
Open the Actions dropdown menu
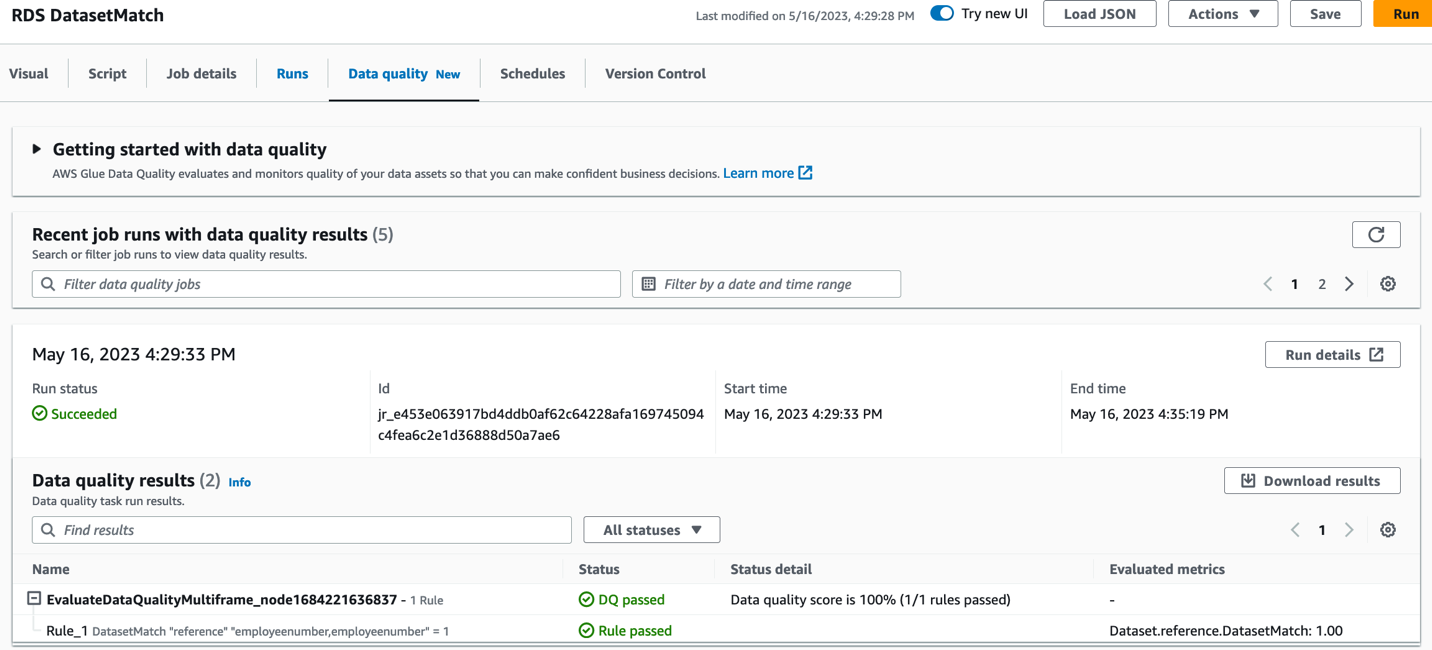[1223, 14]
